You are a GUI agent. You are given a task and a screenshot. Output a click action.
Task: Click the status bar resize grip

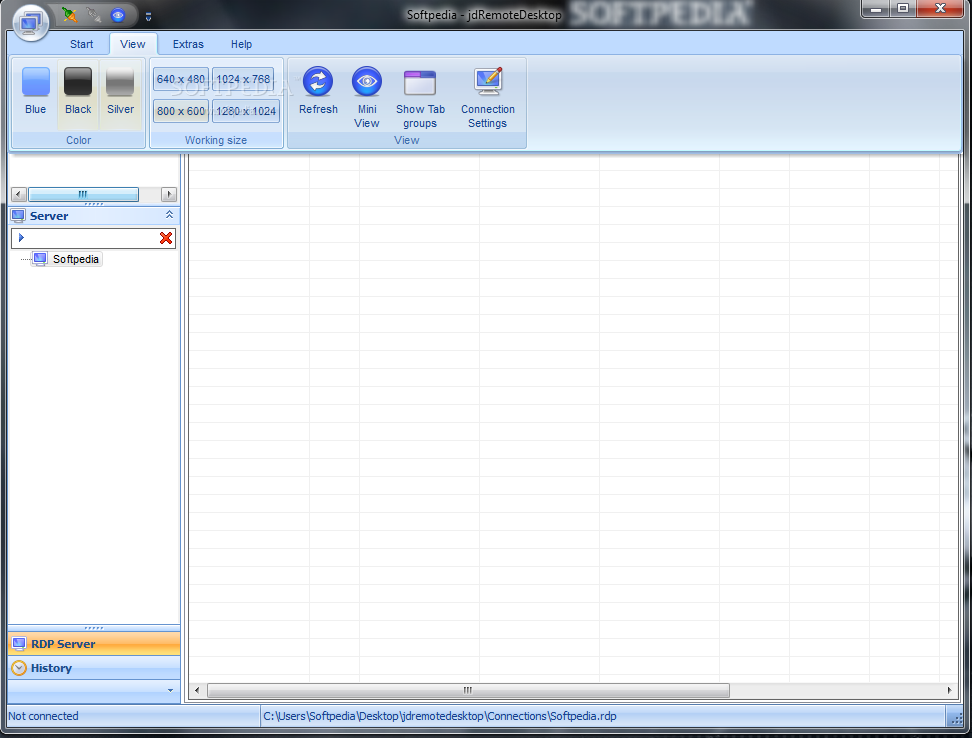coord(955,718)
